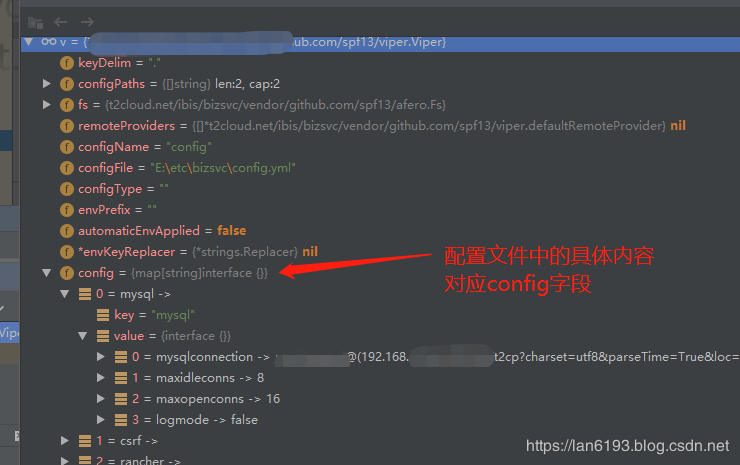Click the back navigation arrow
The height and width of the screenshot is (465, 740).
tap(60, 22)
